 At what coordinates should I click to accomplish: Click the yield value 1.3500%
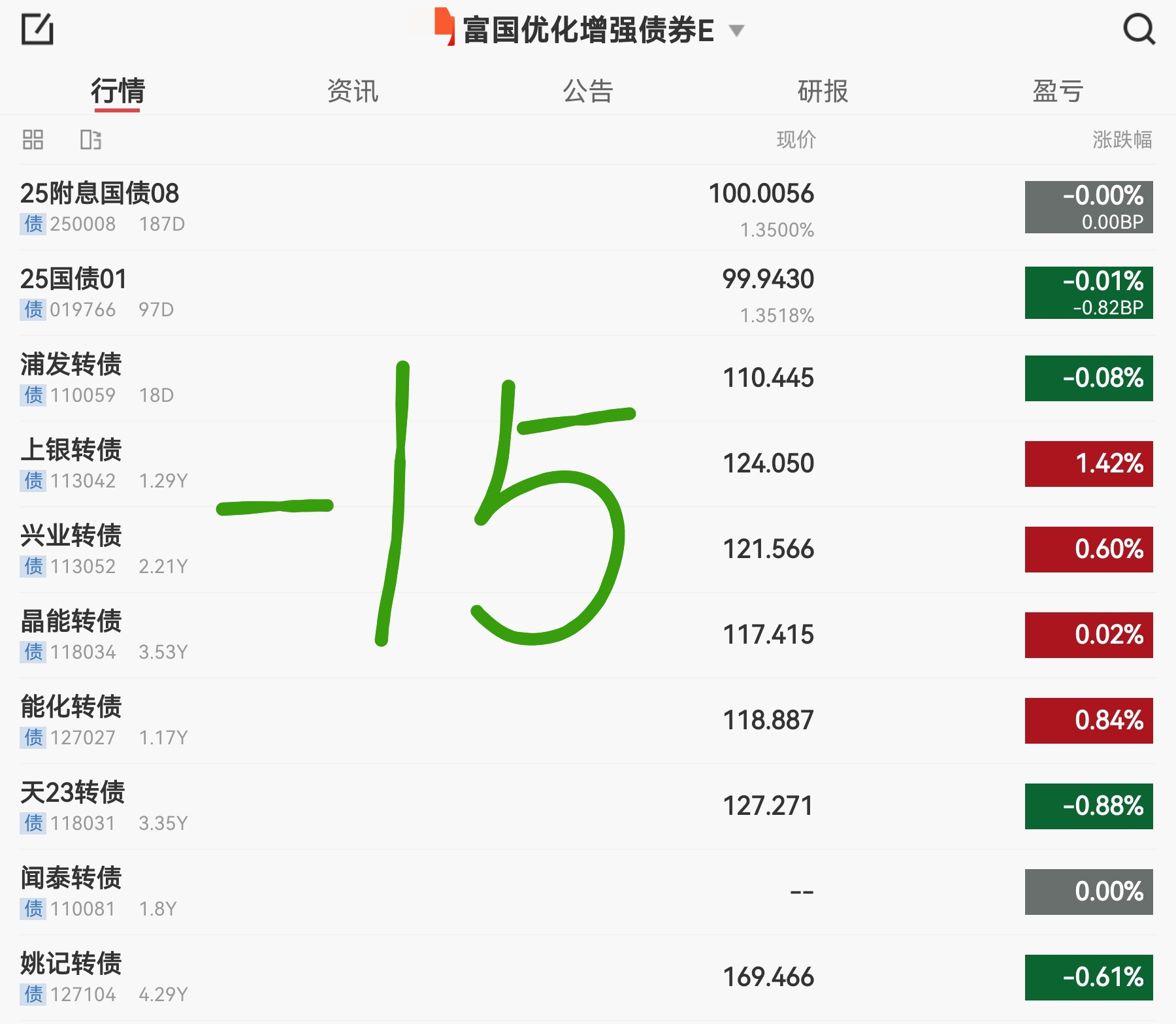pos(777,230)
